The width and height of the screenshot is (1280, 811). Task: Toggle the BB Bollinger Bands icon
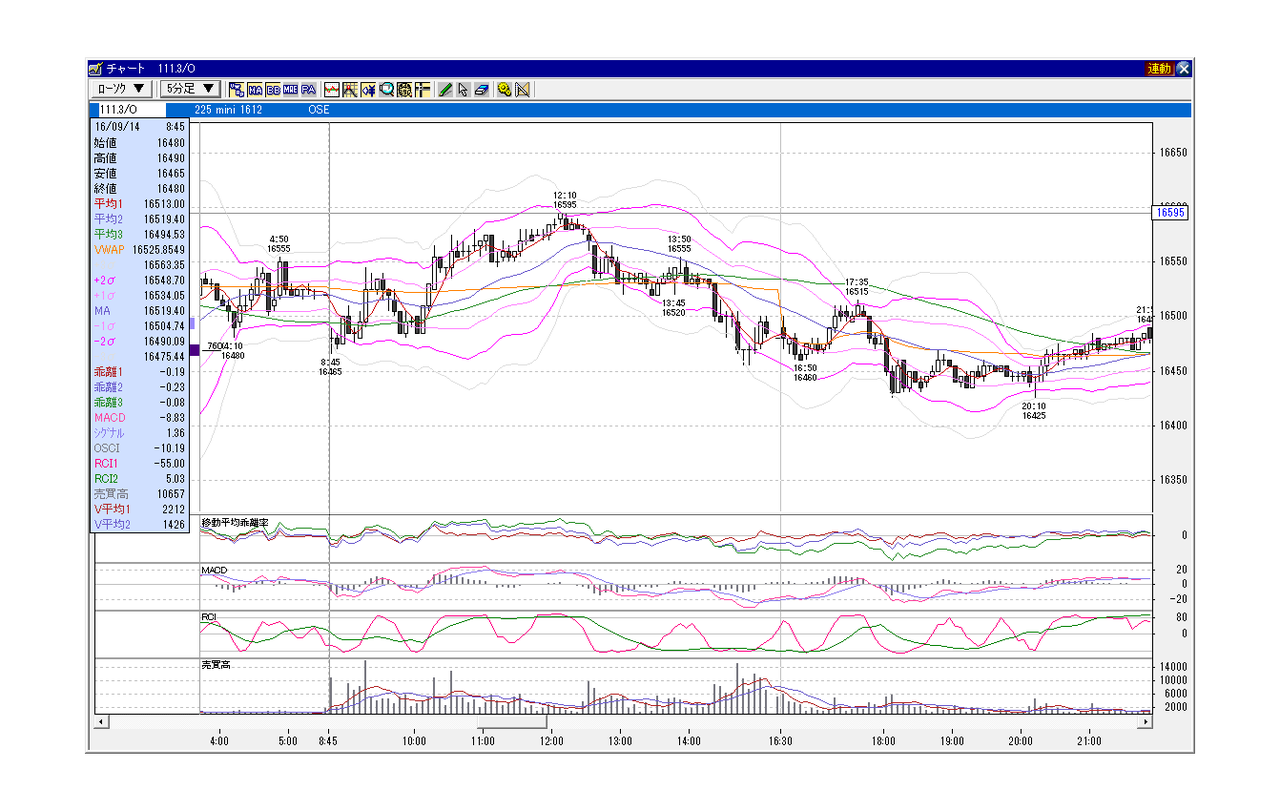(x=273, y=89)
